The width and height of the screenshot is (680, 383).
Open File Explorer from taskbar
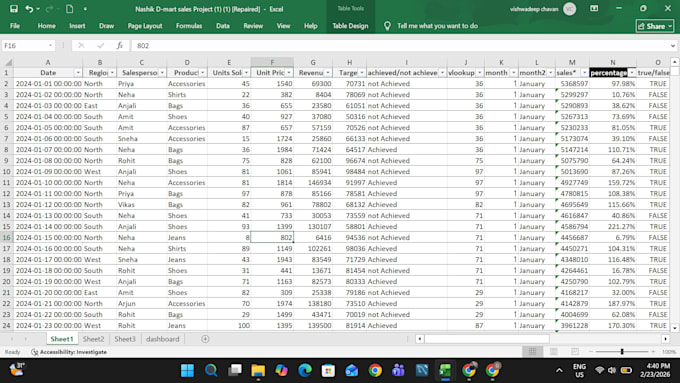[258, 370]
